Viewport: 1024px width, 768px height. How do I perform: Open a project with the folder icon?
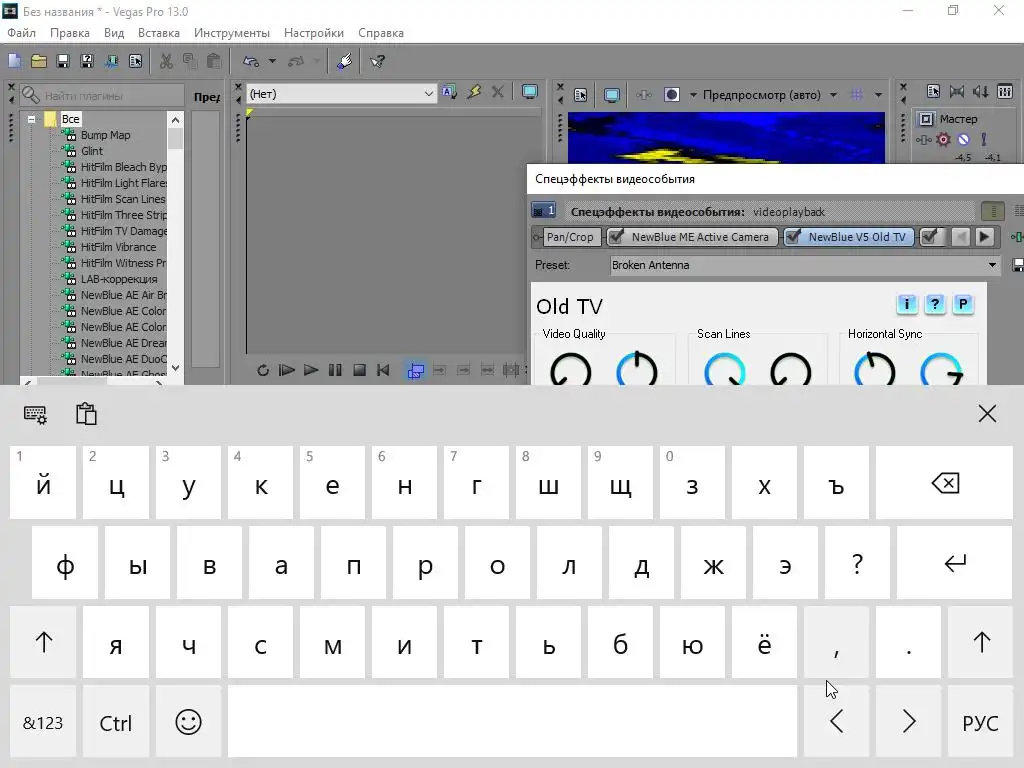pos(39,61)
